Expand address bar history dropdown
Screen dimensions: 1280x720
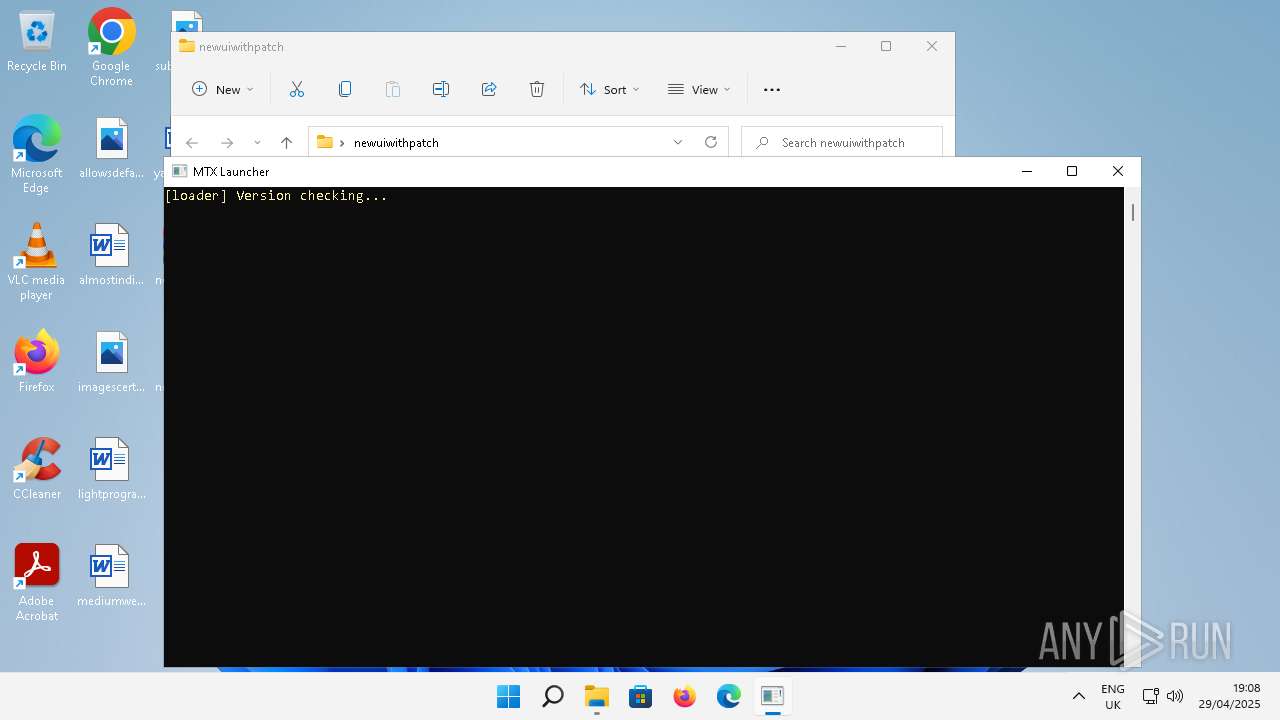coord(678,142)
